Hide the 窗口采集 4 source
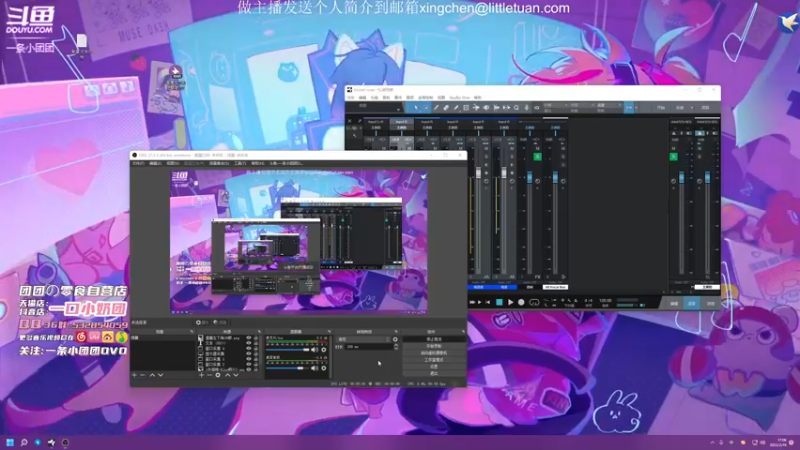The height and width of the screenshot is (450, 800). (x=248, y=348)
